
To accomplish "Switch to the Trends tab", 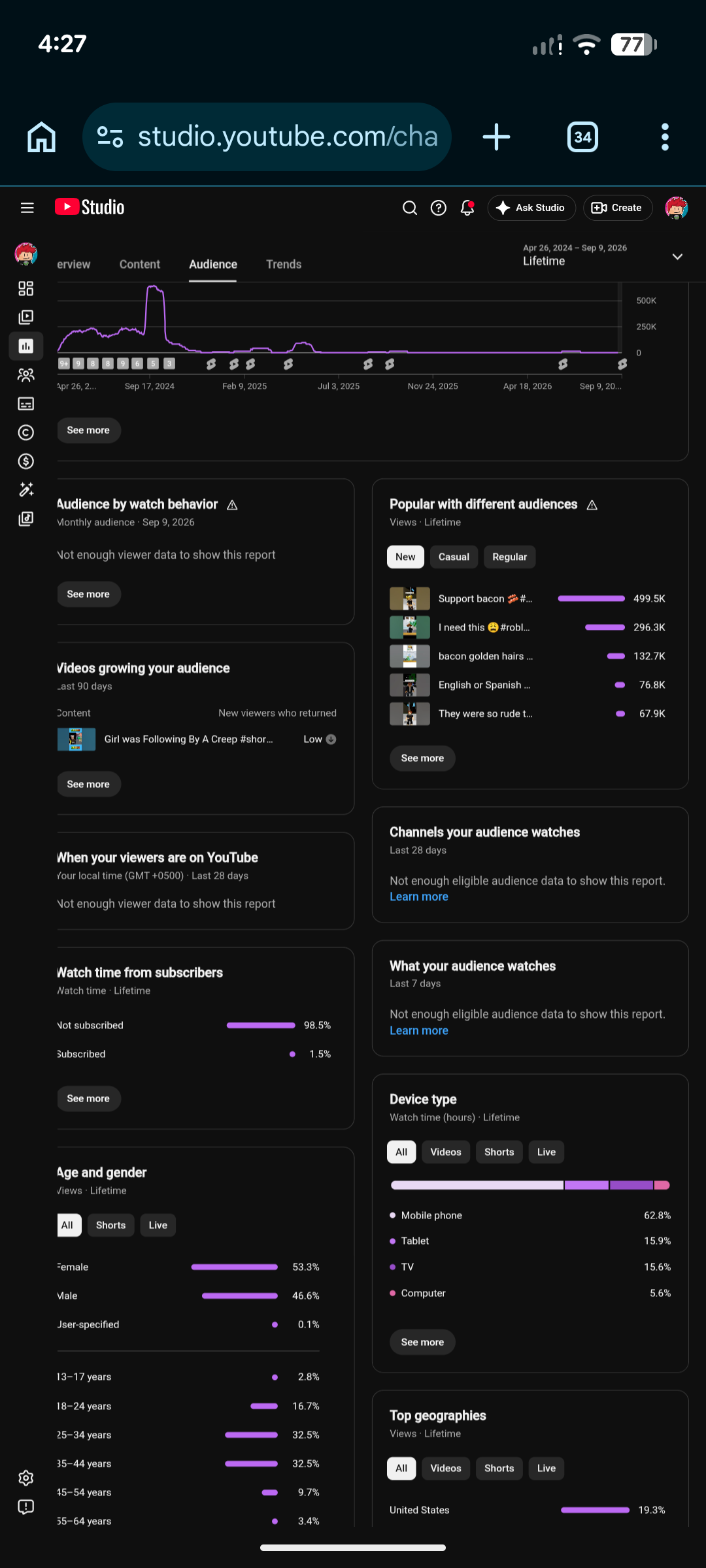I will [x=284, y=264].
